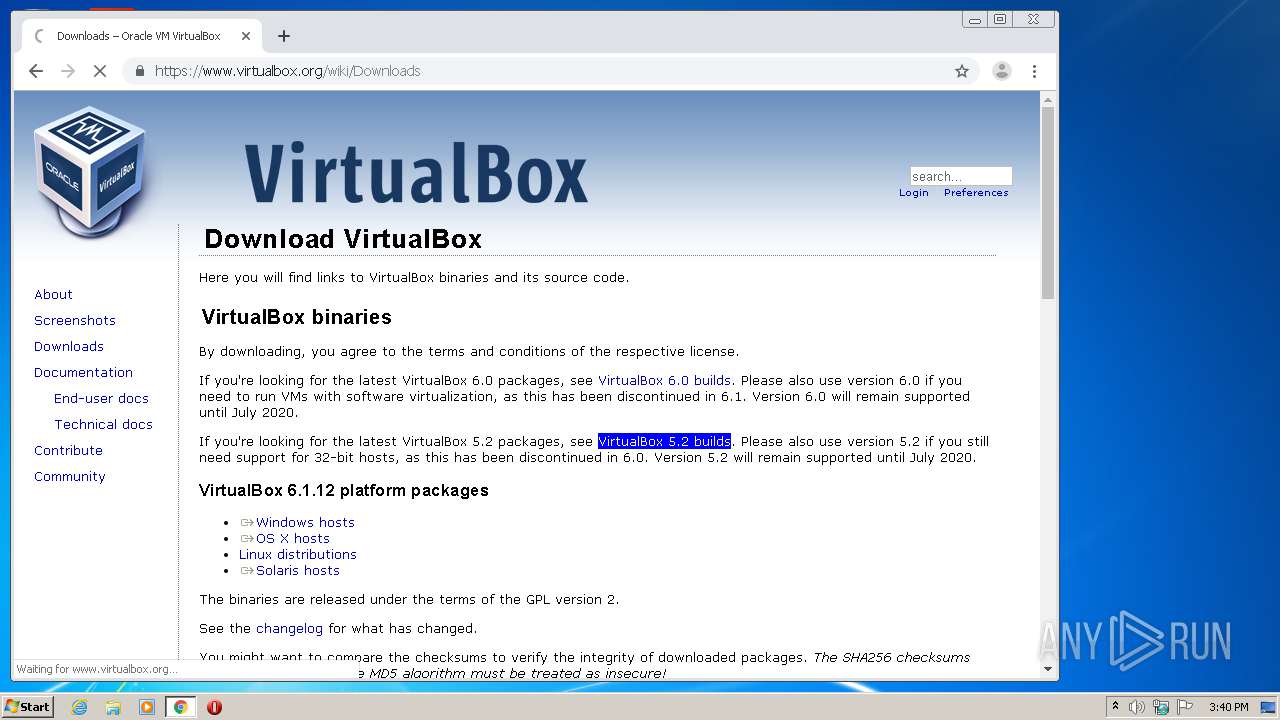This screenshot has height=720, width=1280.
Task: Stop page loading with the X button
Action: click(x=100, y=71)
